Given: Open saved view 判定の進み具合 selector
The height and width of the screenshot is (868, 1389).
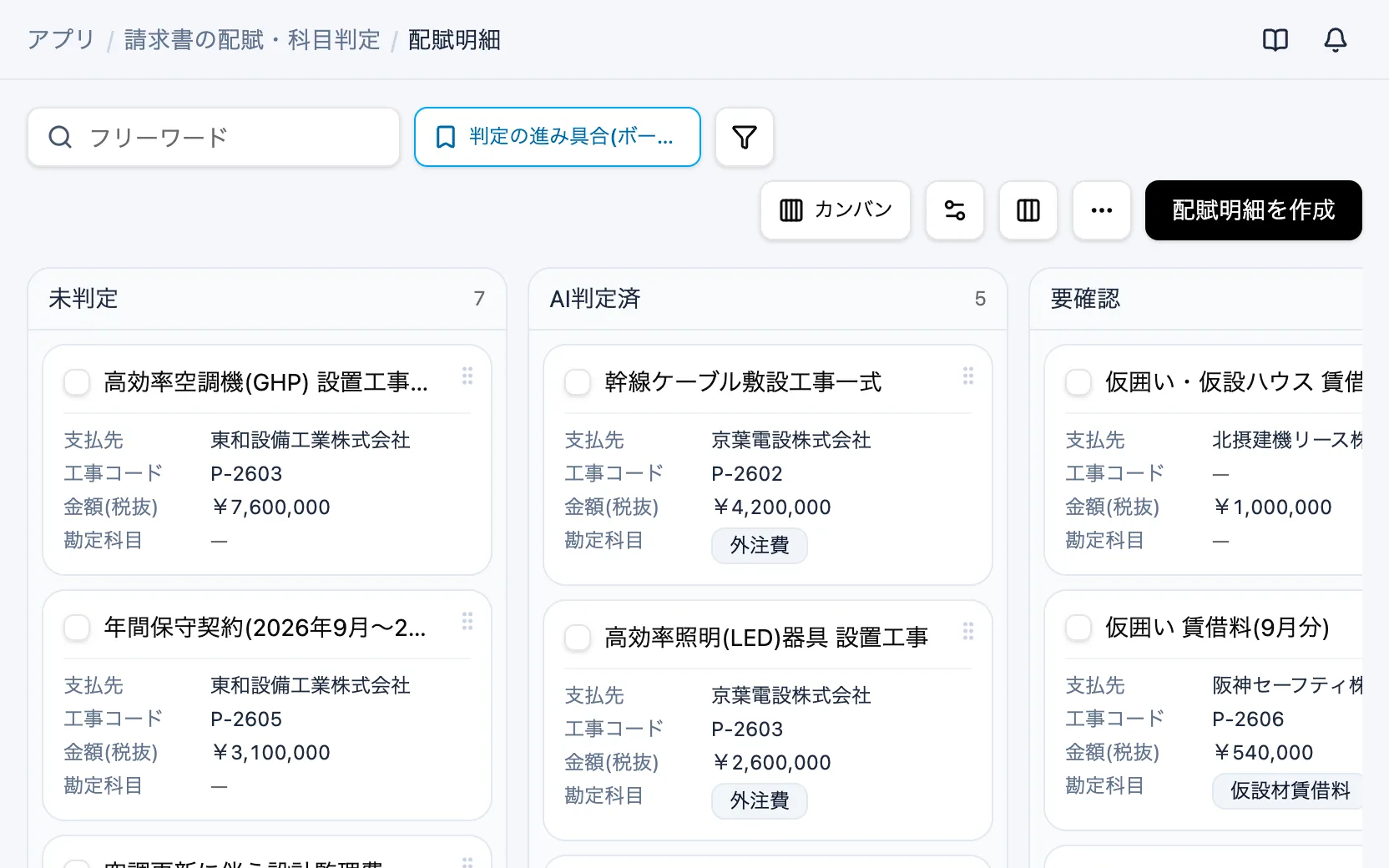Looking at the screenshot, I should pyautogui.click(x=558, y=137).
